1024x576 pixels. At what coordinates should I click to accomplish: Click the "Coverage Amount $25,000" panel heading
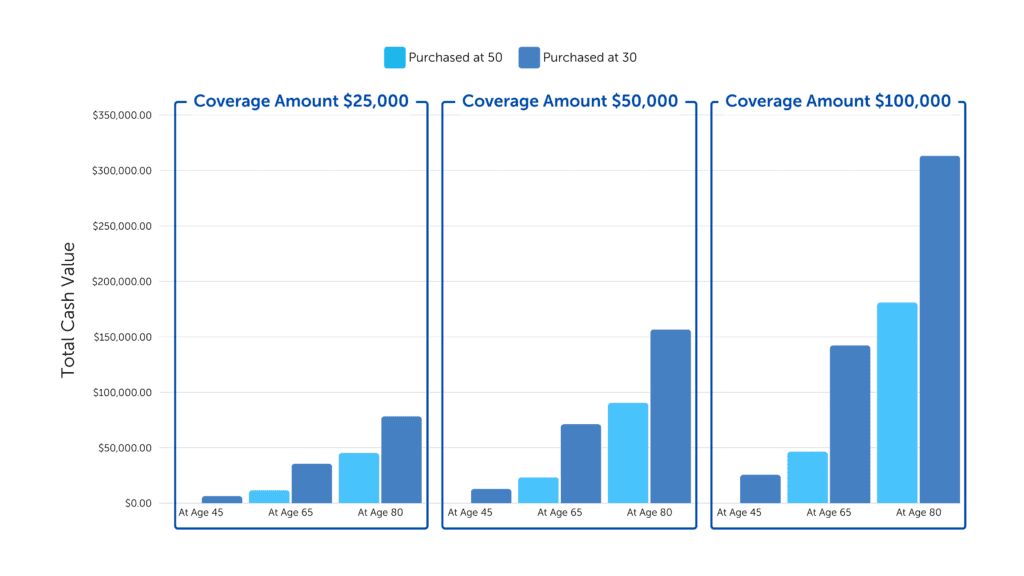coord(301,101)
